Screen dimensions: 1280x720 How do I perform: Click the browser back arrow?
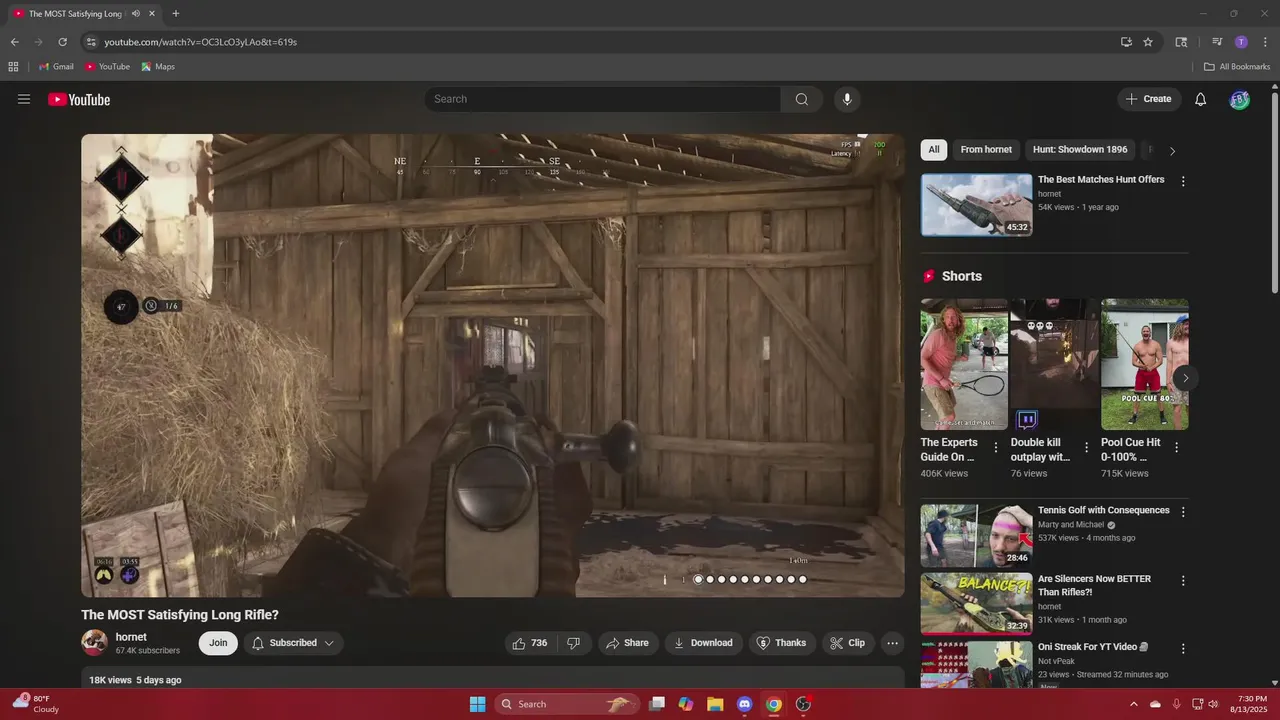(x=14, y=42)
